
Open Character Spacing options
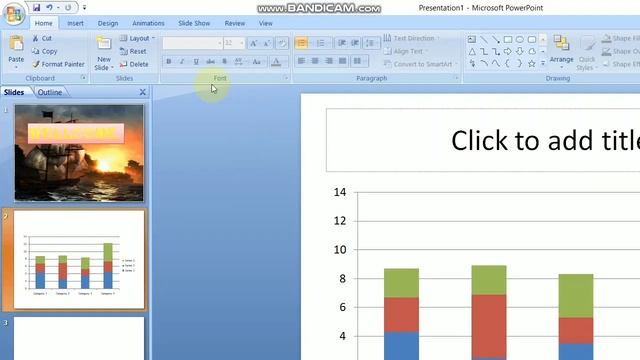239,61
